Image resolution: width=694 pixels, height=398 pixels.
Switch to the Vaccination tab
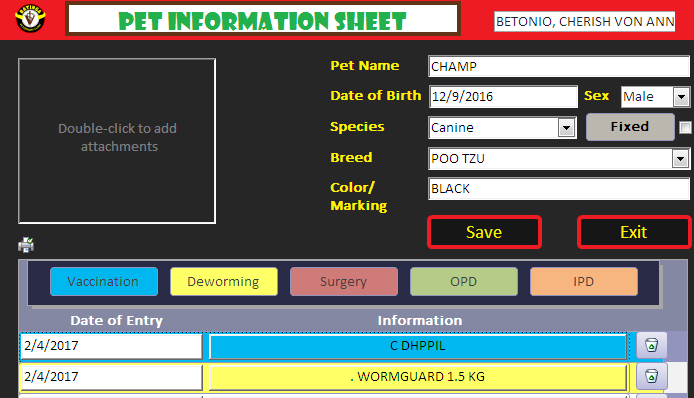(x=104, y=282)
